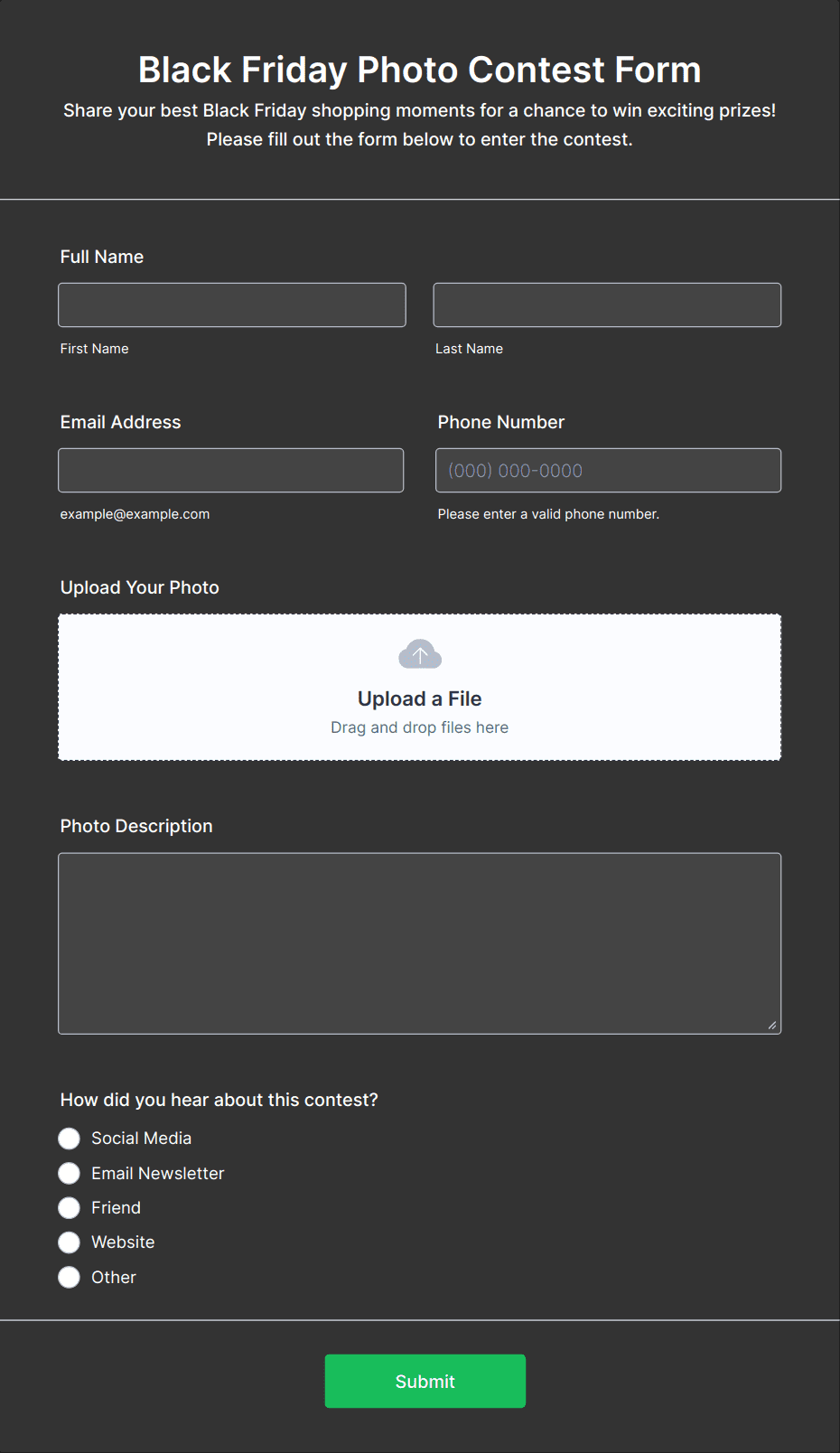Choose the Email Newsletter option
Viewport: 840px width, 1453px height.
point(70,1173)
